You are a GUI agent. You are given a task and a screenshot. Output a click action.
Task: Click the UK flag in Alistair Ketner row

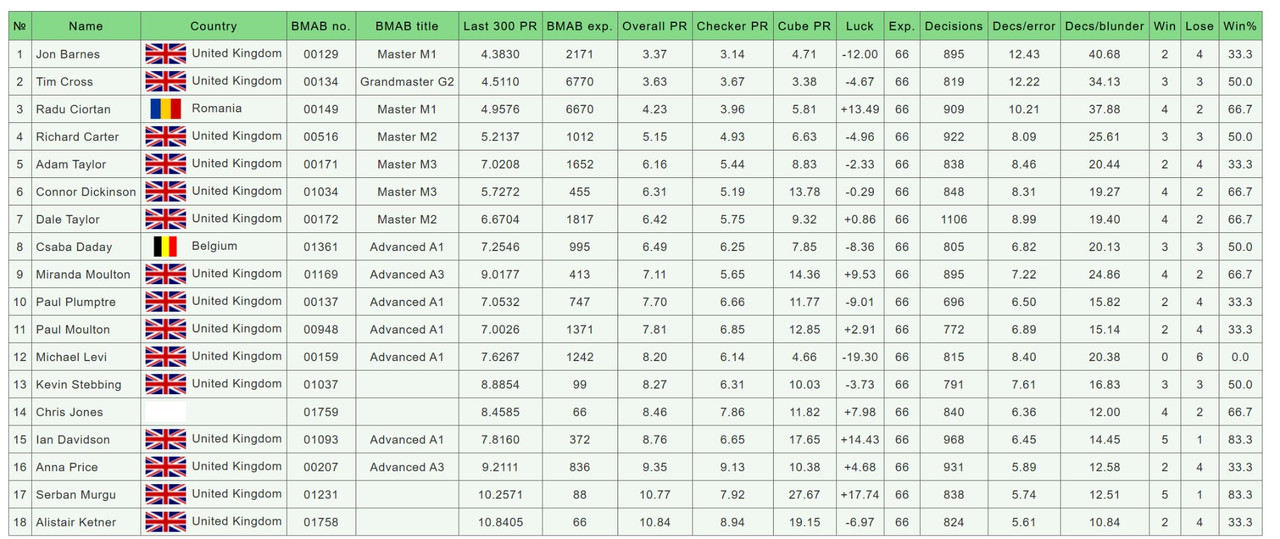pos(166,521)
